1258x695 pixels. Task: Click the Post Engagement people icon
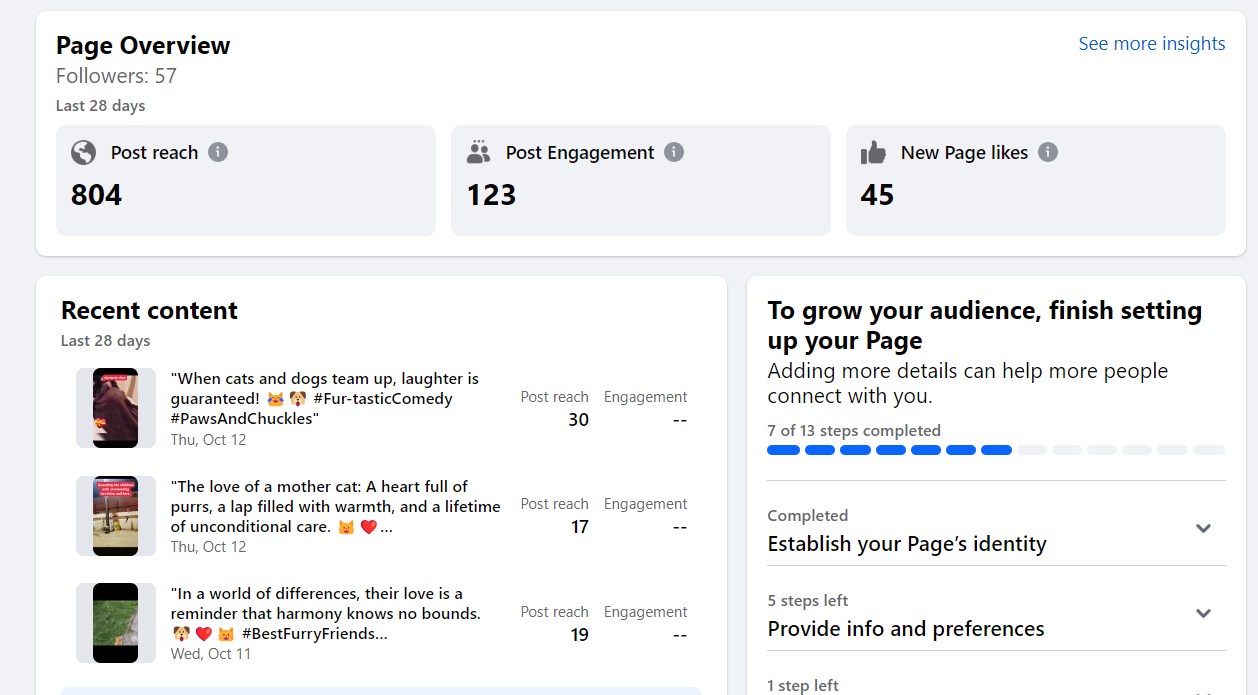click(x=479, y=152)
